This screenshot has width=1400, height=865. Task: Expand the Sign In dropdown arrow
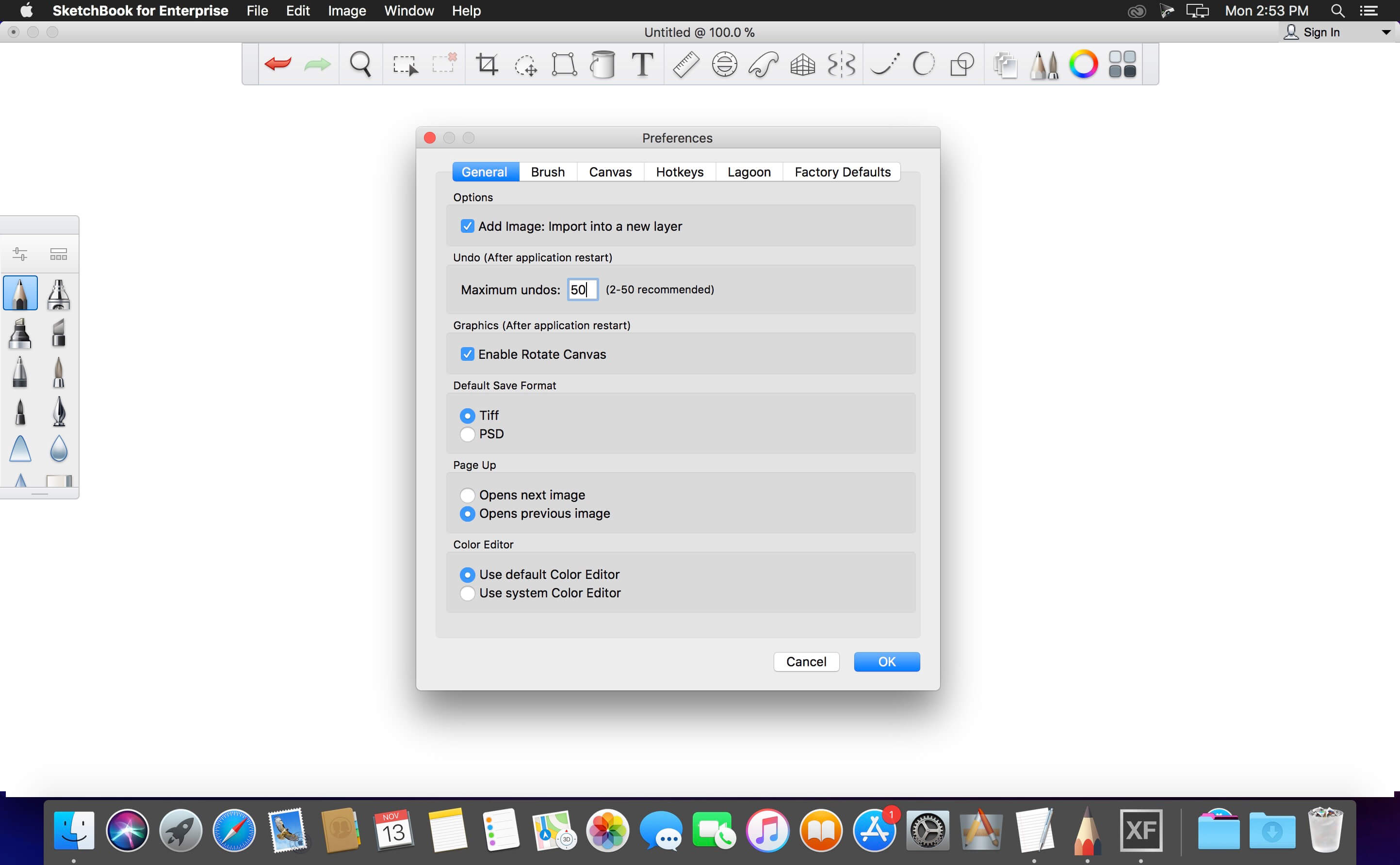1386,32
